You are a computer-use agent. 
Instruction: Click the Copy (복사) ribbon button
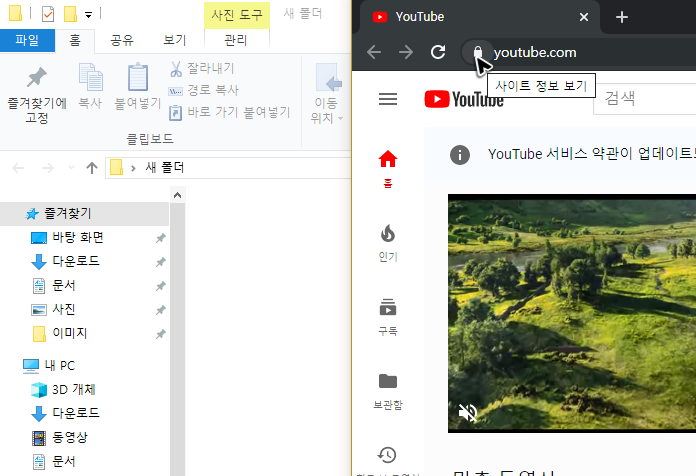[90, 86]
